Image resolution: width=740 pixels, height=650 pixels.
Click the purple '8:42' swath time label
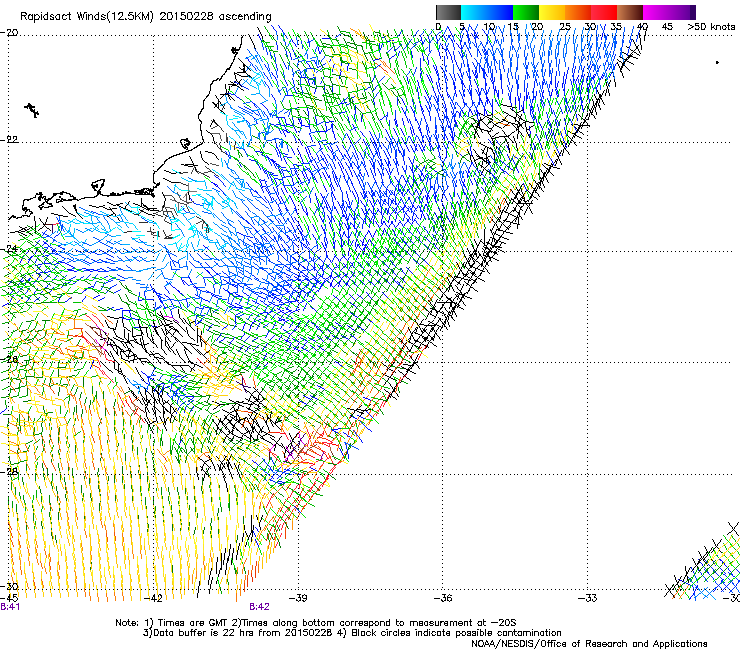(x=260, y=607)
